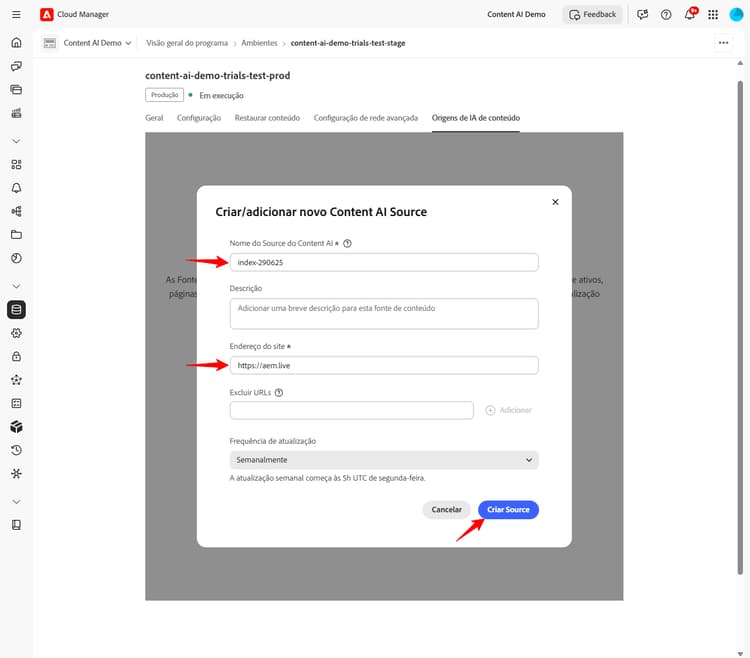Open the three-dots more options menu

pos(723,43)
